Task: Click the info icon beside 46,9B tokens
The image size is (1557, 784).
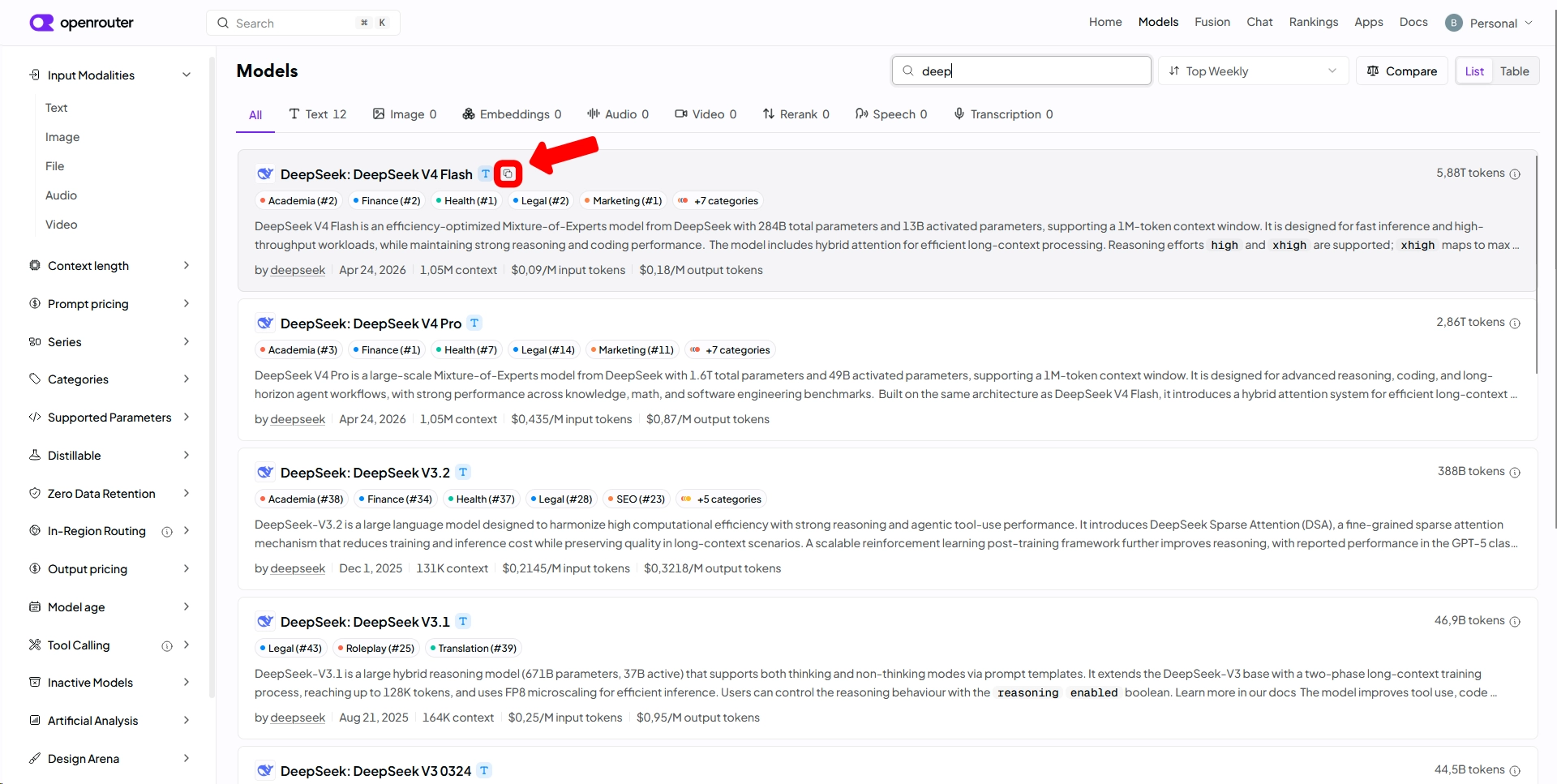Action: pos(1515,621)
